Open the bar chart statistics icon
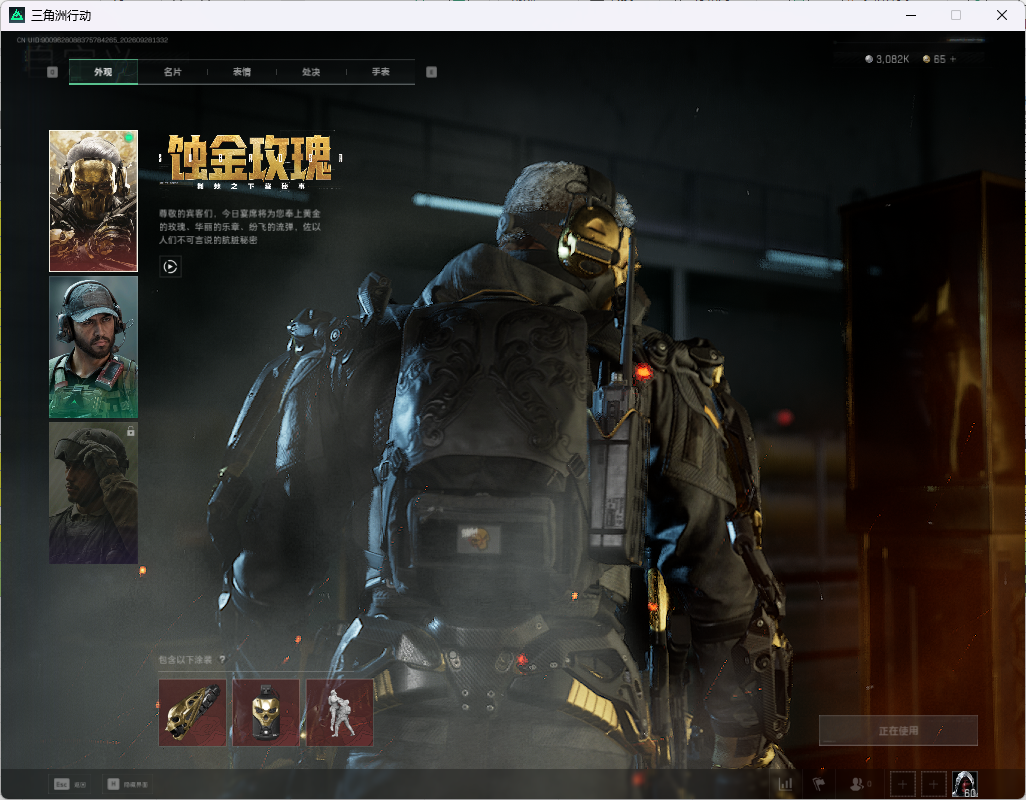Image resolution: width=1026 pixels, height=800 pixels. 785,784
